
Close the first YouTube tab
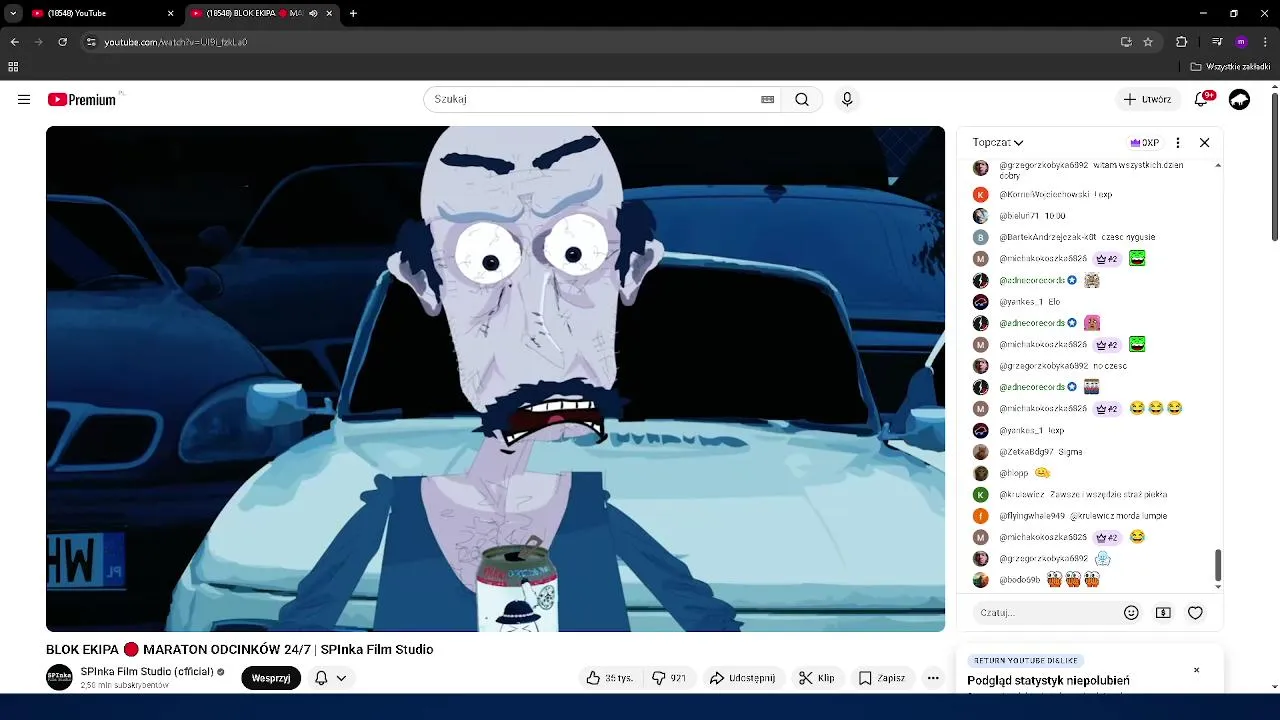pyautogui.click(x=170, y=13)
